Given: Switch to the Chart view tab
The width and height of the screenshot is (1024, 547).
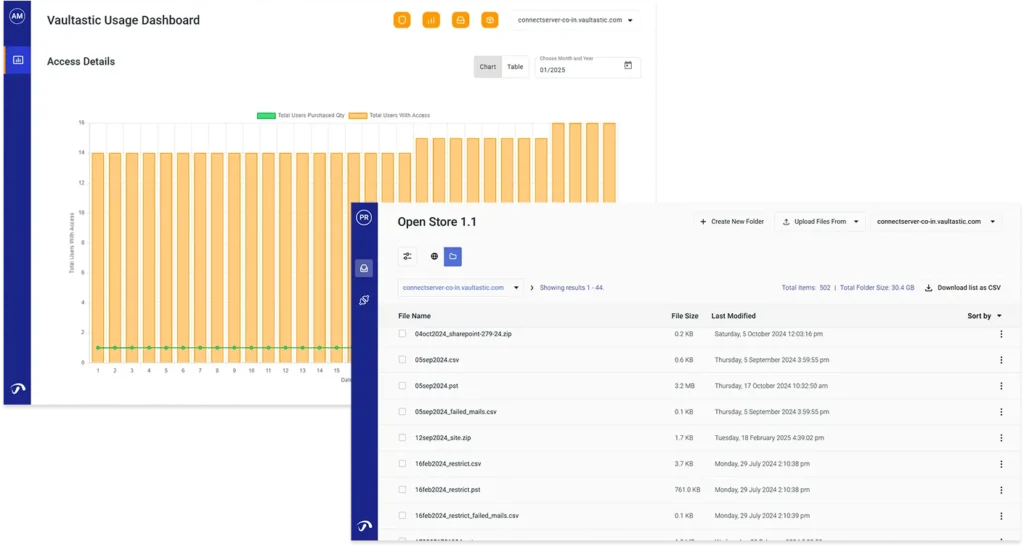Looking at the screenshot, I should [487, 67].
